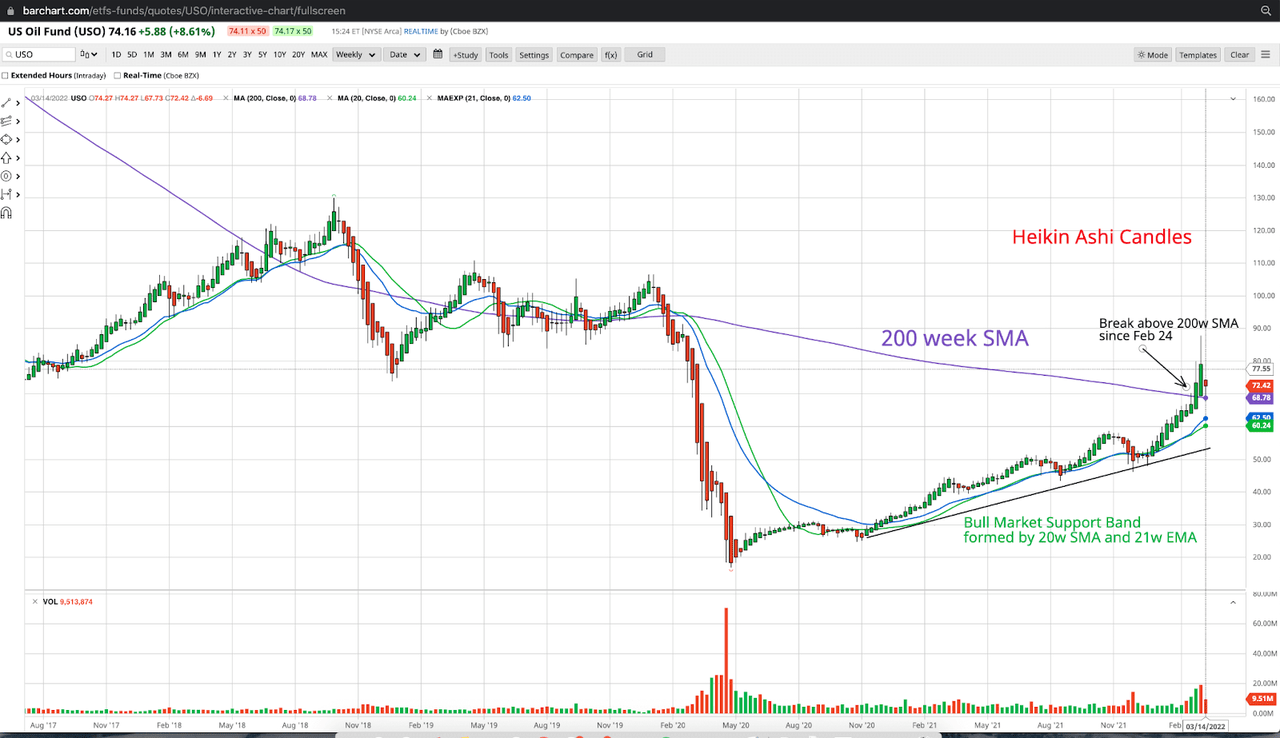Click the 68.78 purple MA price tag

[x=1260, y=398]
